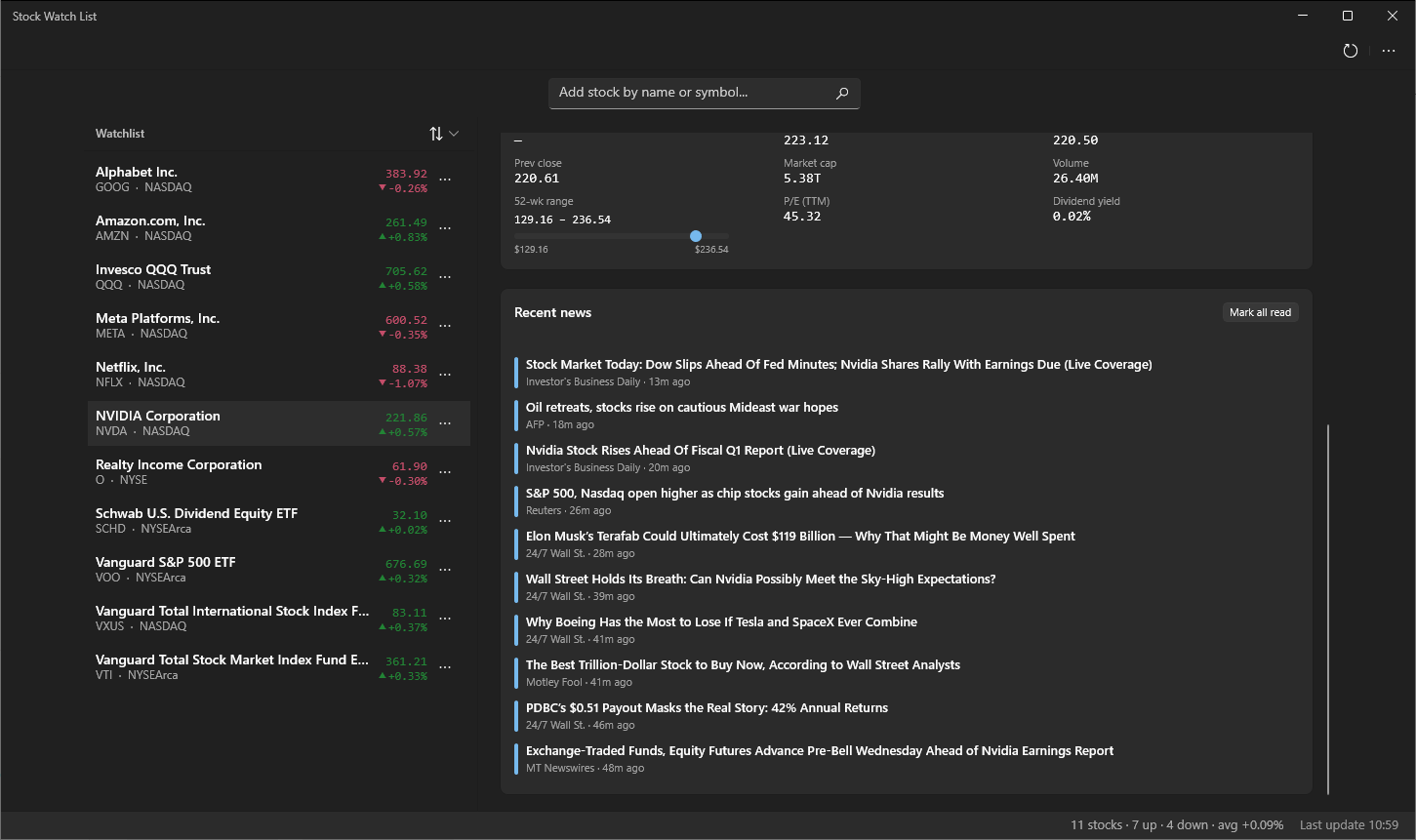
Task: Select Vanguard Total Stock Market Index Fund row
Action: [x=279, y=667]
